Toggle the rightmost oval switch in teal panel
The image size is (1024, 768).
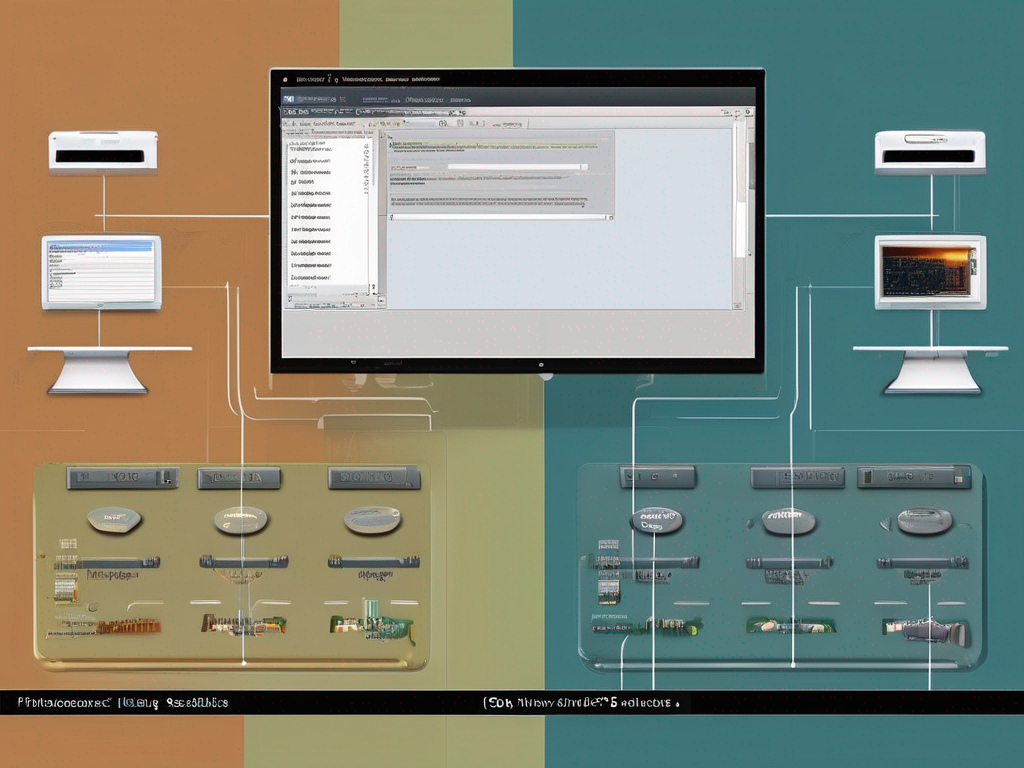tap(924, 520)
